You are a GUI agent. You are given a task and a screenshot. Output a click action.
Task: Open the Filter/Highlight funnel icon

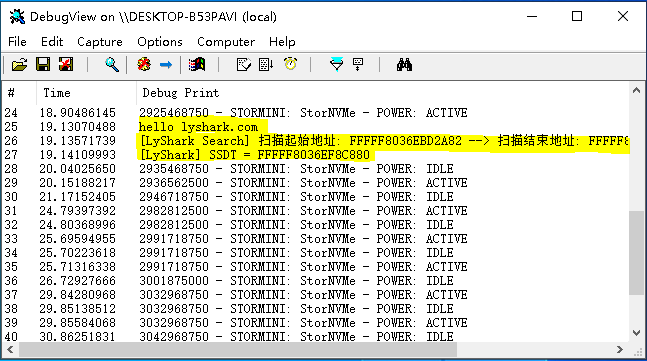click(337, 65)
